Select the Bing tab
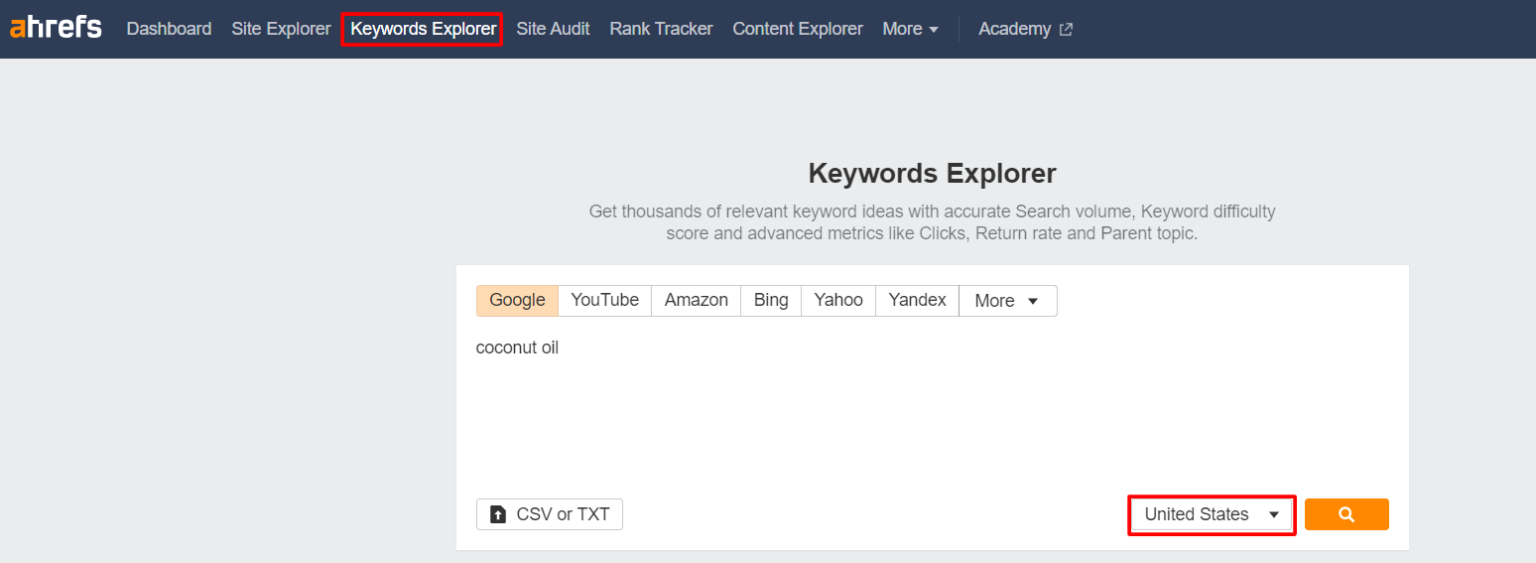The width and height of the screenshot is (1536, 563). 771,300
